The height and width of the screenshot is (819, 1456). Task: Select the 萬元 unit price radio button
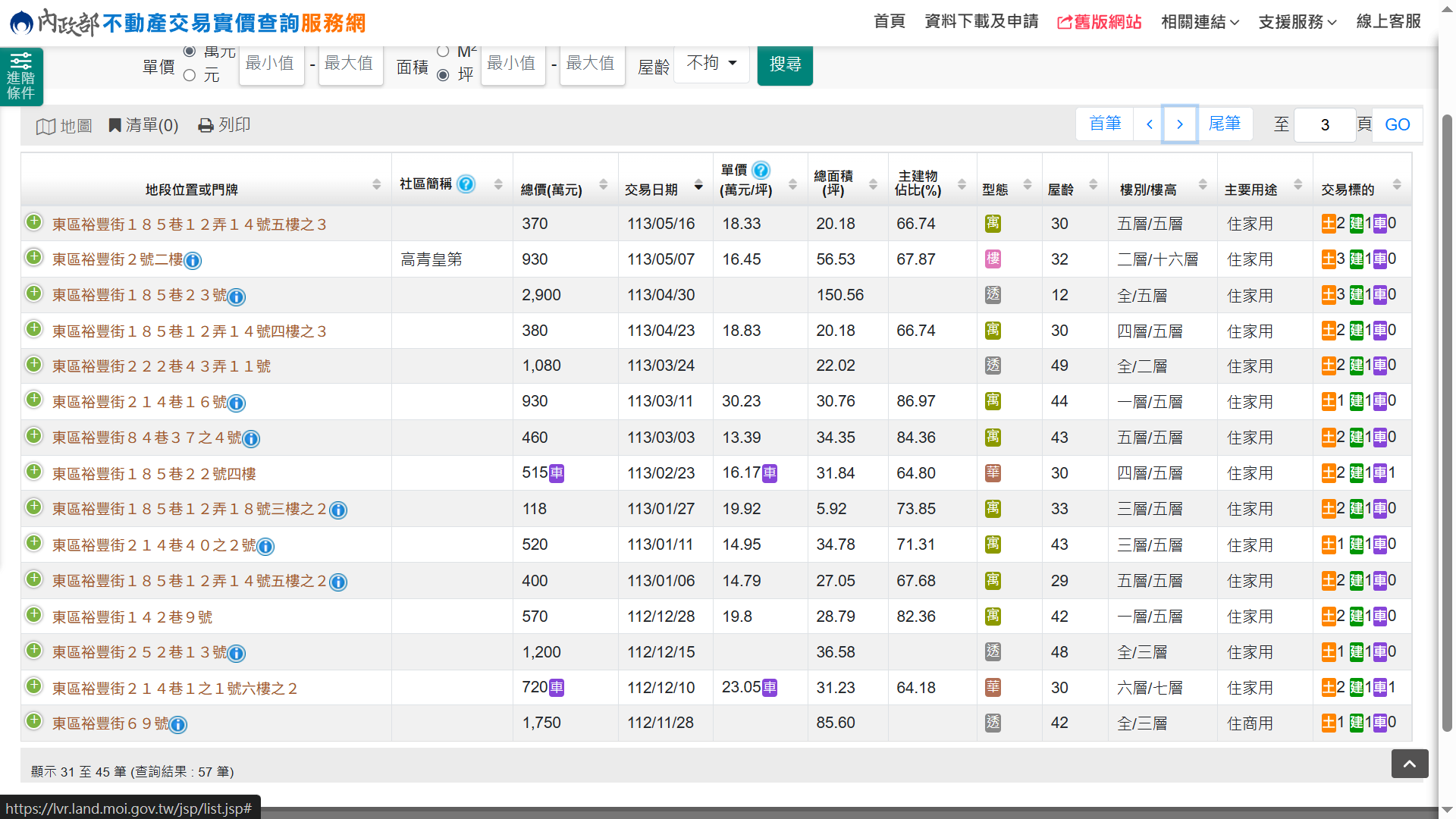tap(190, 51)
